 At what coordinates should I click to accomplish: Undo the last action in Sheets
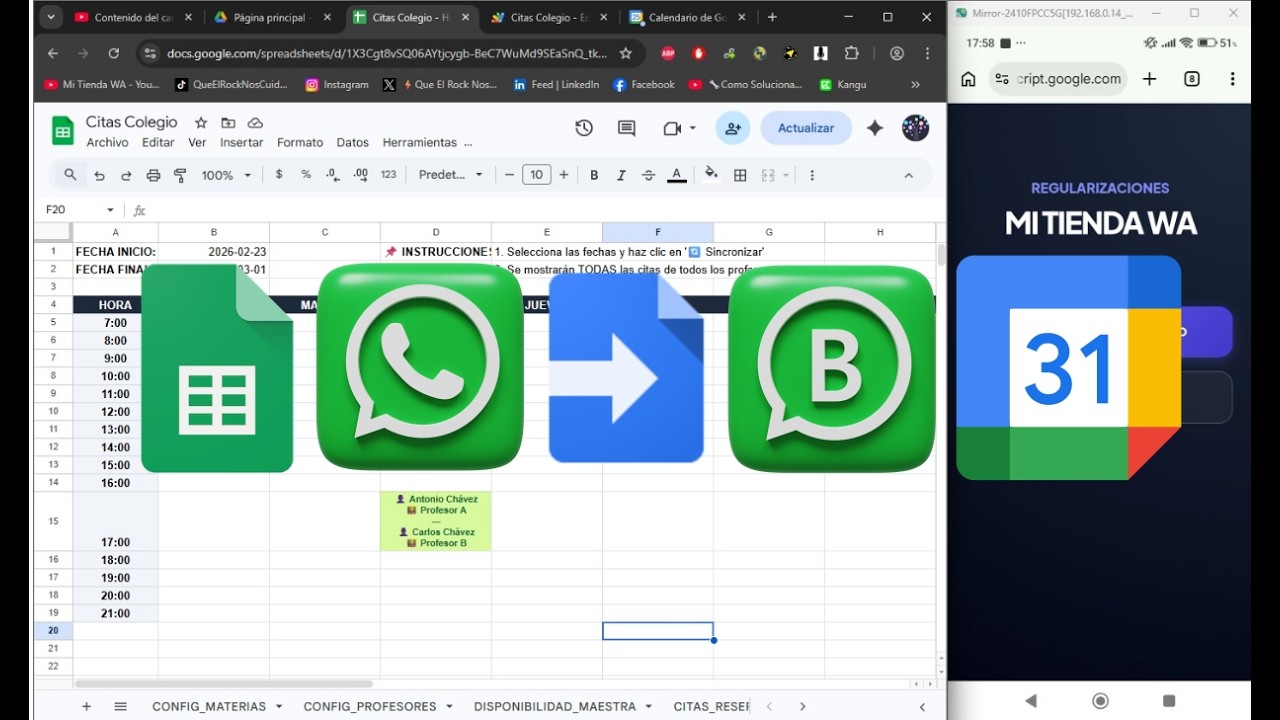(99, 175)
